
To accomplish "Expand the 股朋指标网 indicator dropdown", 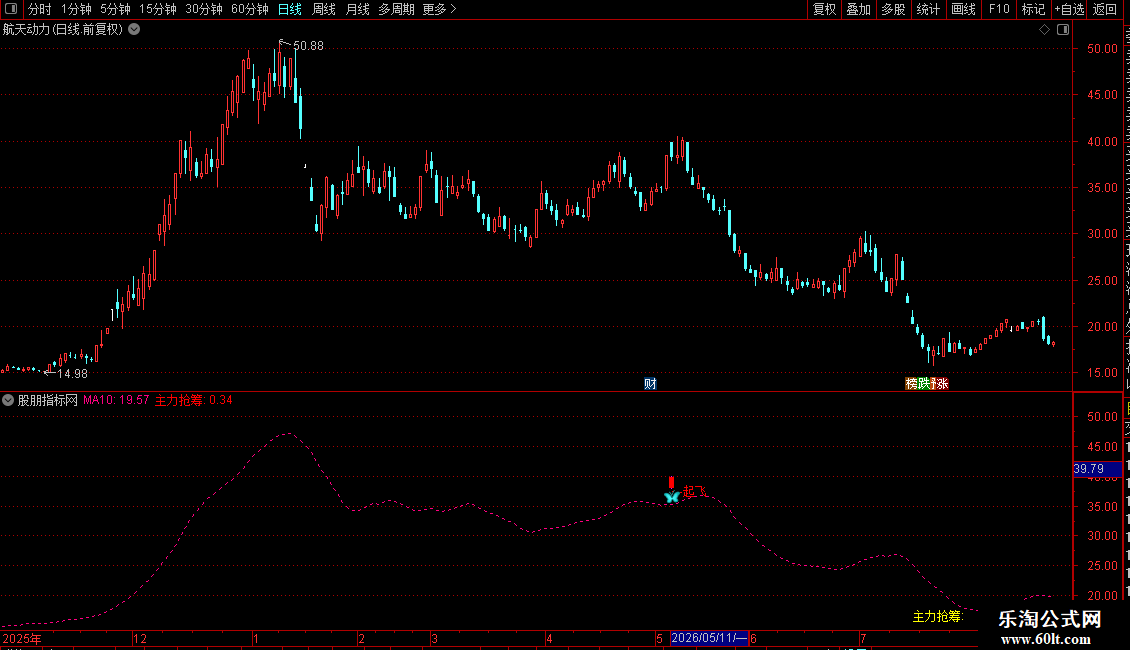I will pos(8,400).
